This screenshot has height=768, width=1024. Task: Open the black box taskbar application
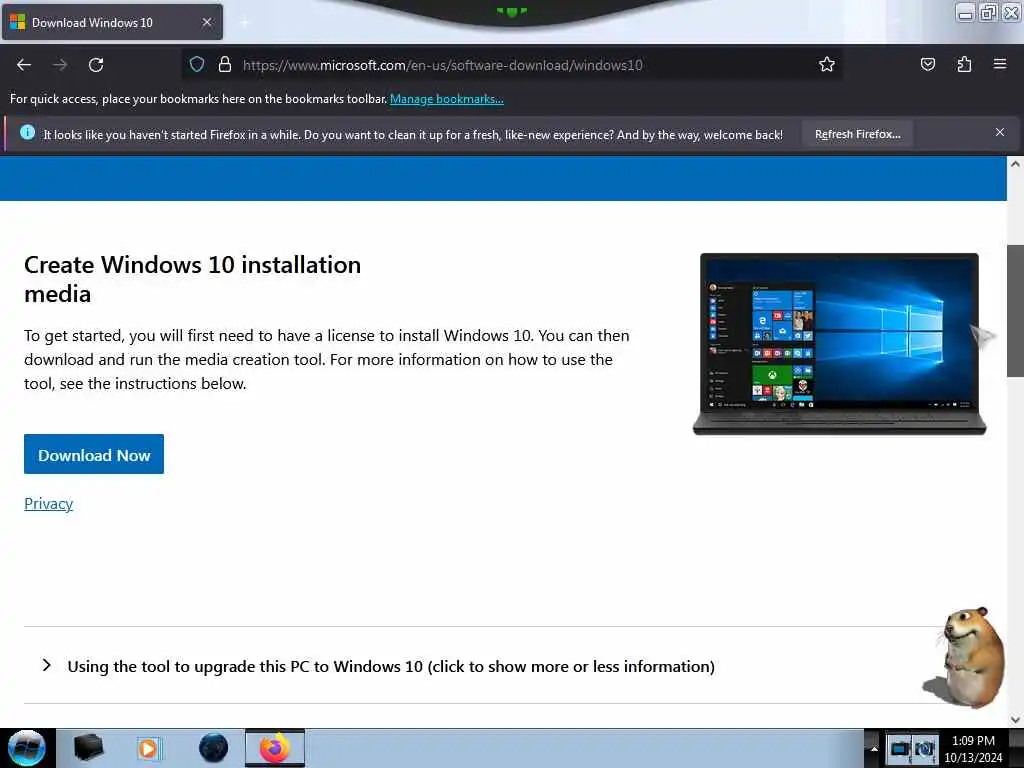tap(89, 748)
